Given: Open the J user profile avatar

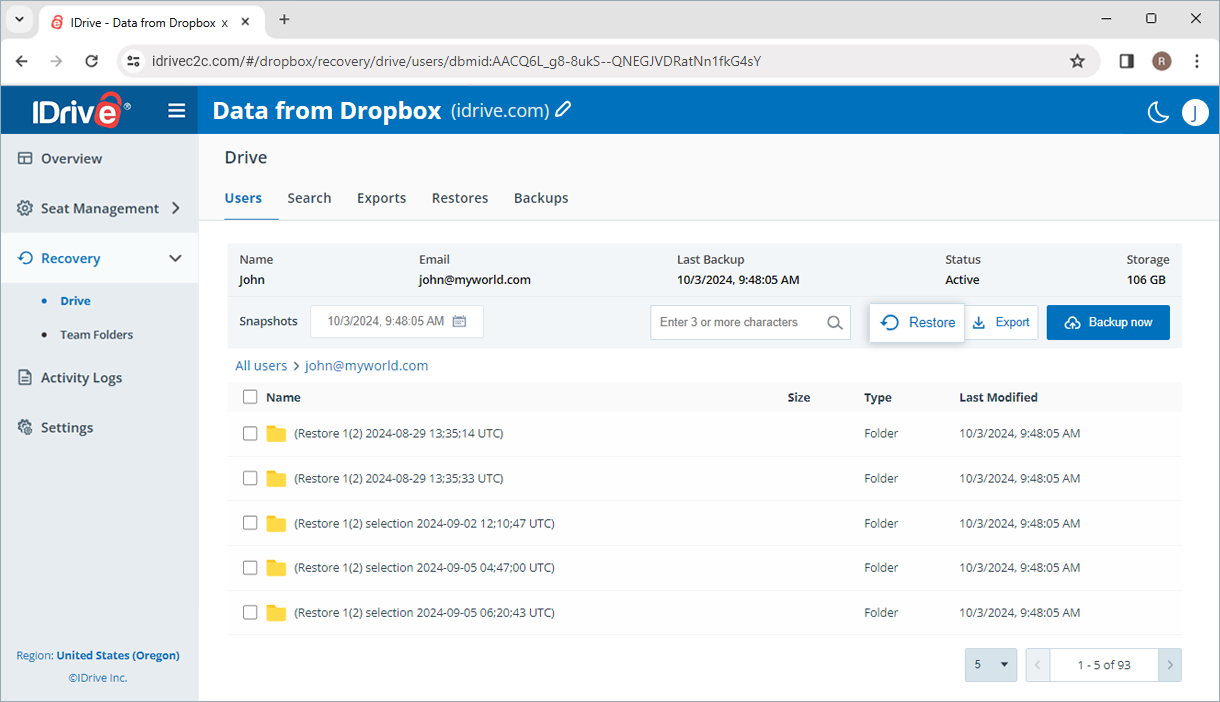Looking at the screenshot, I should [x=1195, y=112].
